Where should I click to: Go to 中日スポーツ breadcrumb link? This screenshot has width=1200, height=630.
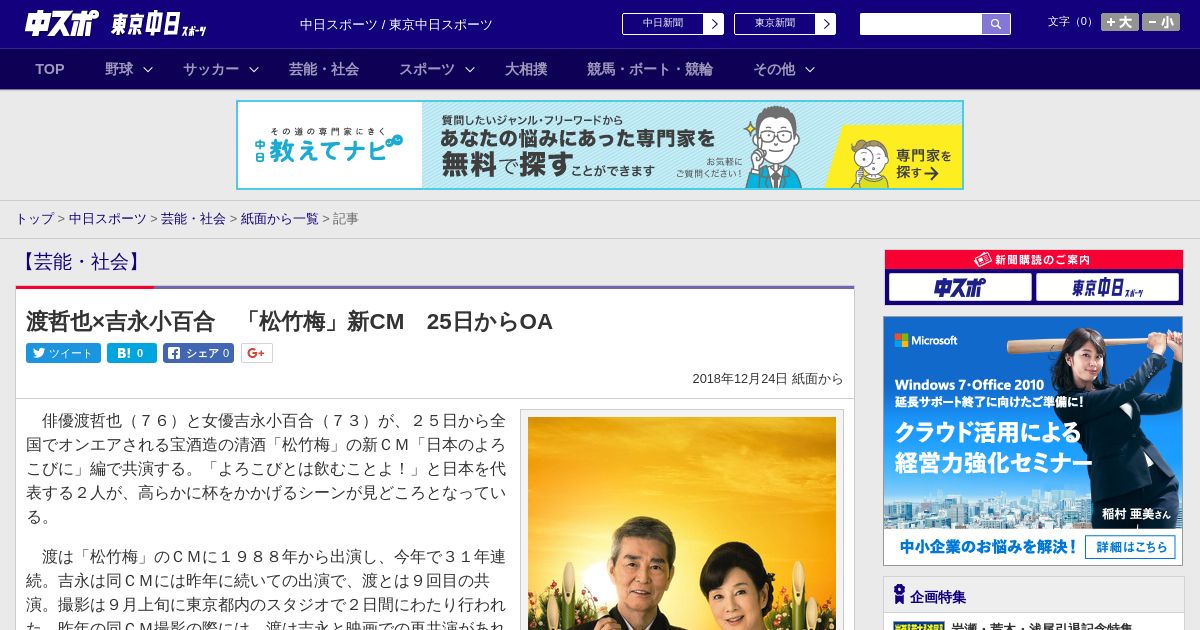pyautogui.click(x=108, y=218)
